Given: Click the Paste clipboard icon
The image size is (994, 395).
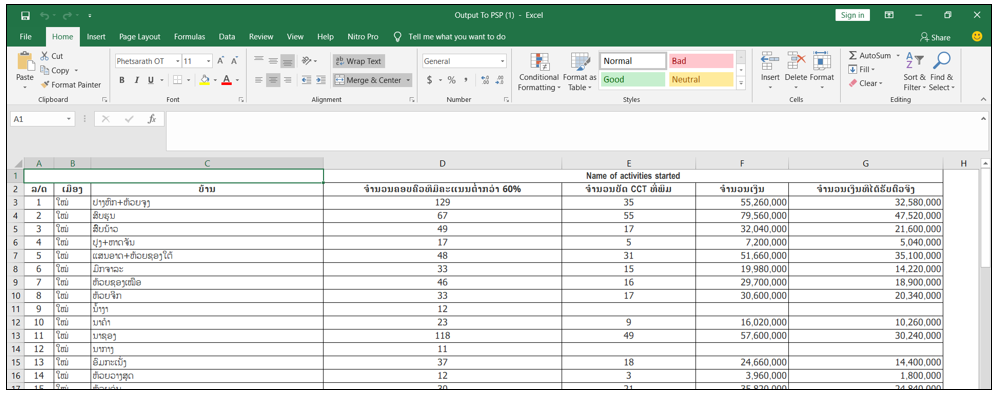Looking at the screenshot, I should coord(25,62).
